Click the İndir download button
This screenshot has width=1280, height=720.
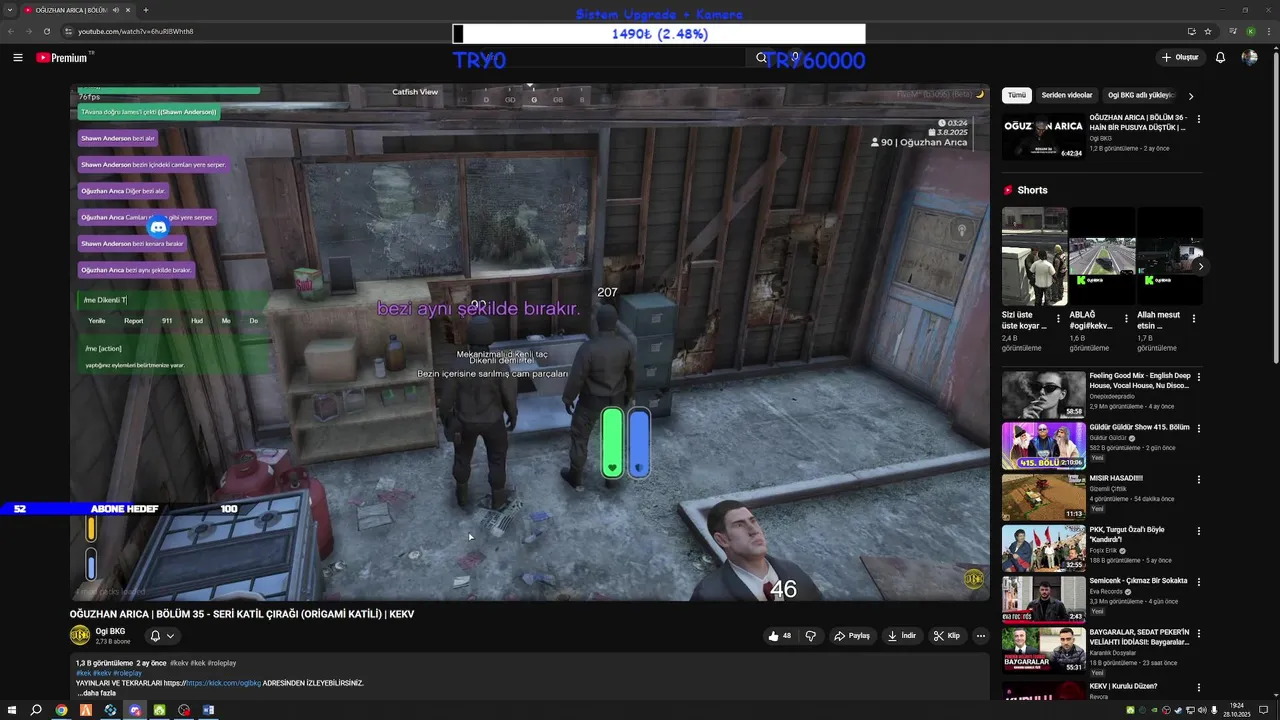pos(902,636)
